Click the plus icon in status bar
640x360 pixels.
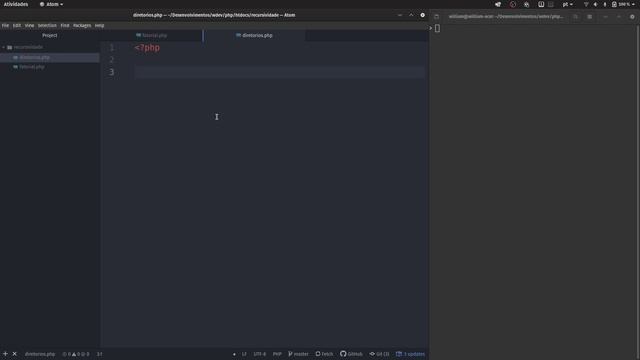pos(5,354)
